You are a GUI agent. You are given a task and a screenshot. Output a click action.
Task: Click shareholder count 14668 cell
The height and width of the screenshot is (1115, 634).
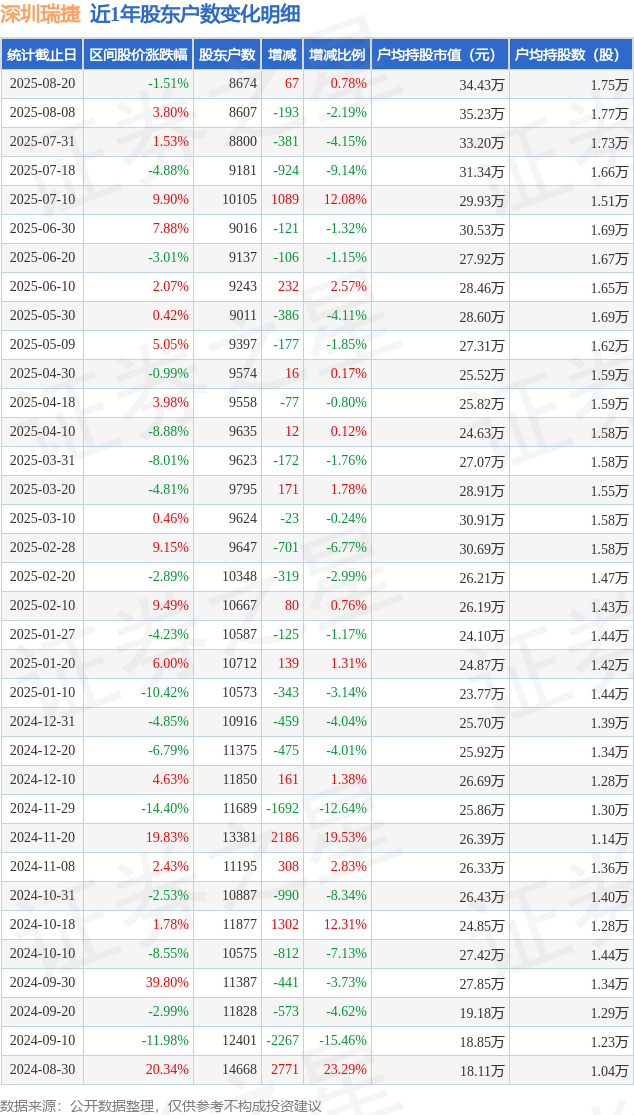point(227,1069)
